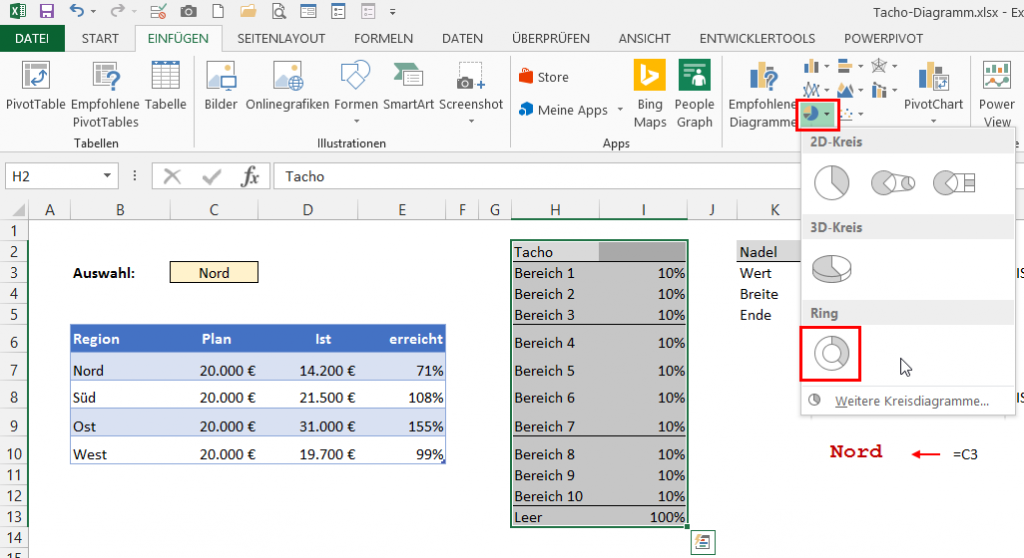
Task: Open the Store button
Action: pyautogui.click(x=544, y=77)
